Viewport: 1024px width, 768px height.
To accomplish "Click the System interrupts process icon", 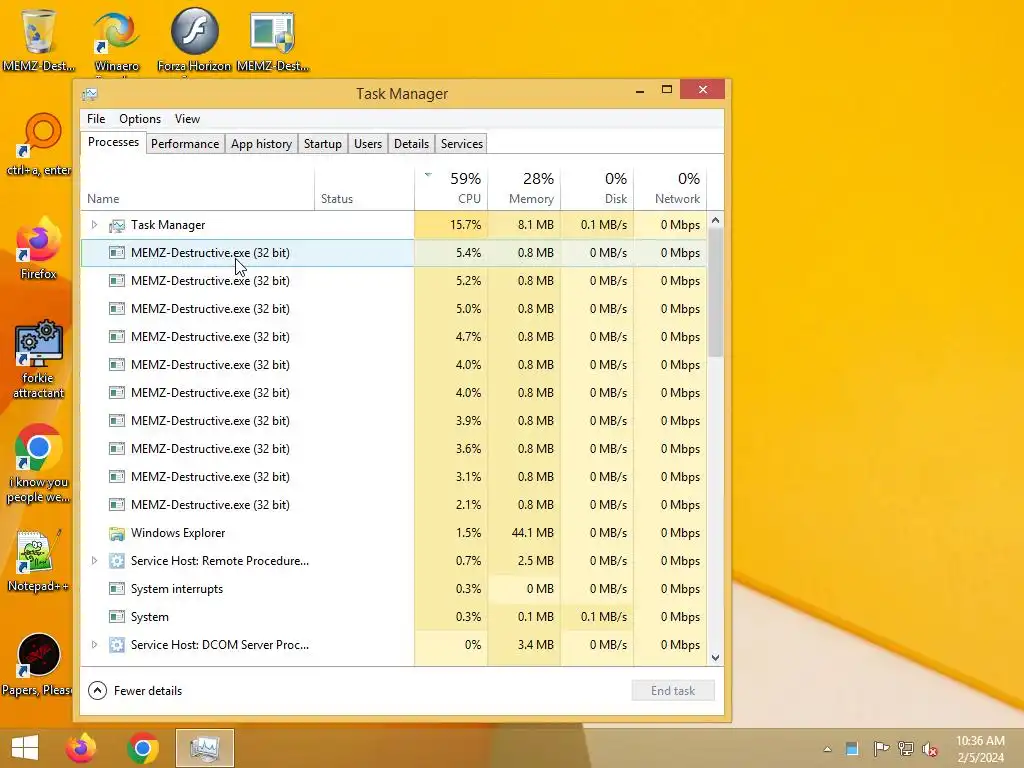I will pyautogui.click(x=117, y=589).
